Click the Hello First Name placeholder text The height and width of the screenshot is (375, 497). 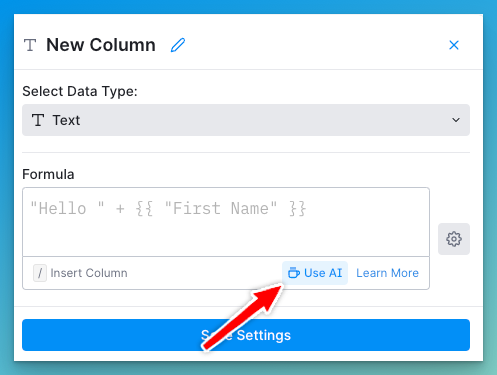click(168, 209)
